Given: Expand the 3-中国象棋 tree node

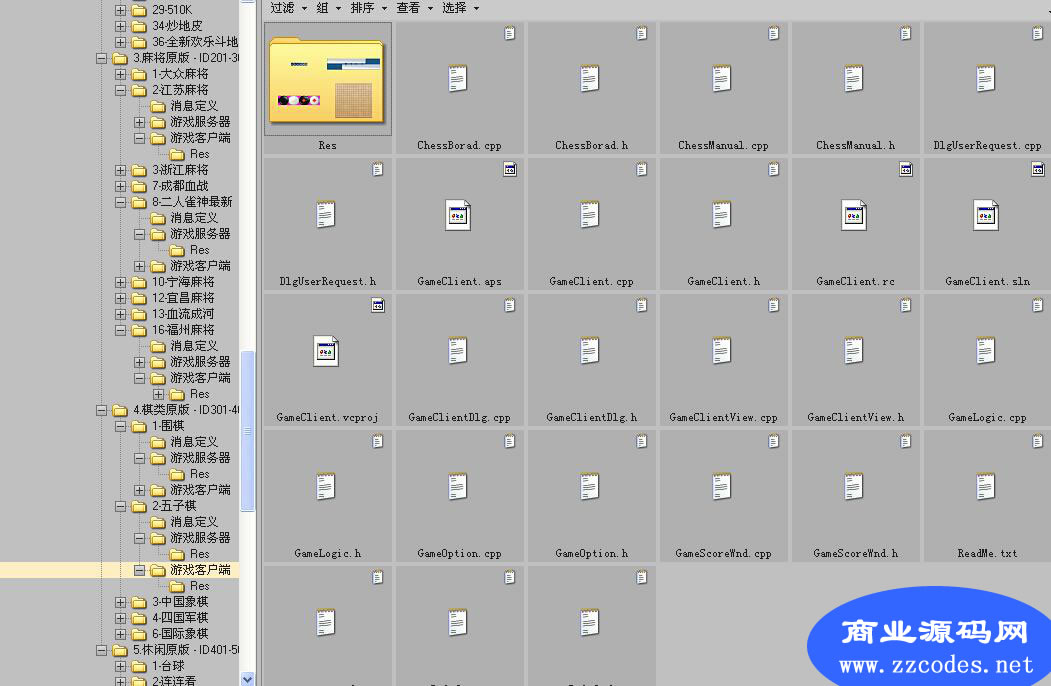Looking at the screenshot, I should click(x=120, y=602).
